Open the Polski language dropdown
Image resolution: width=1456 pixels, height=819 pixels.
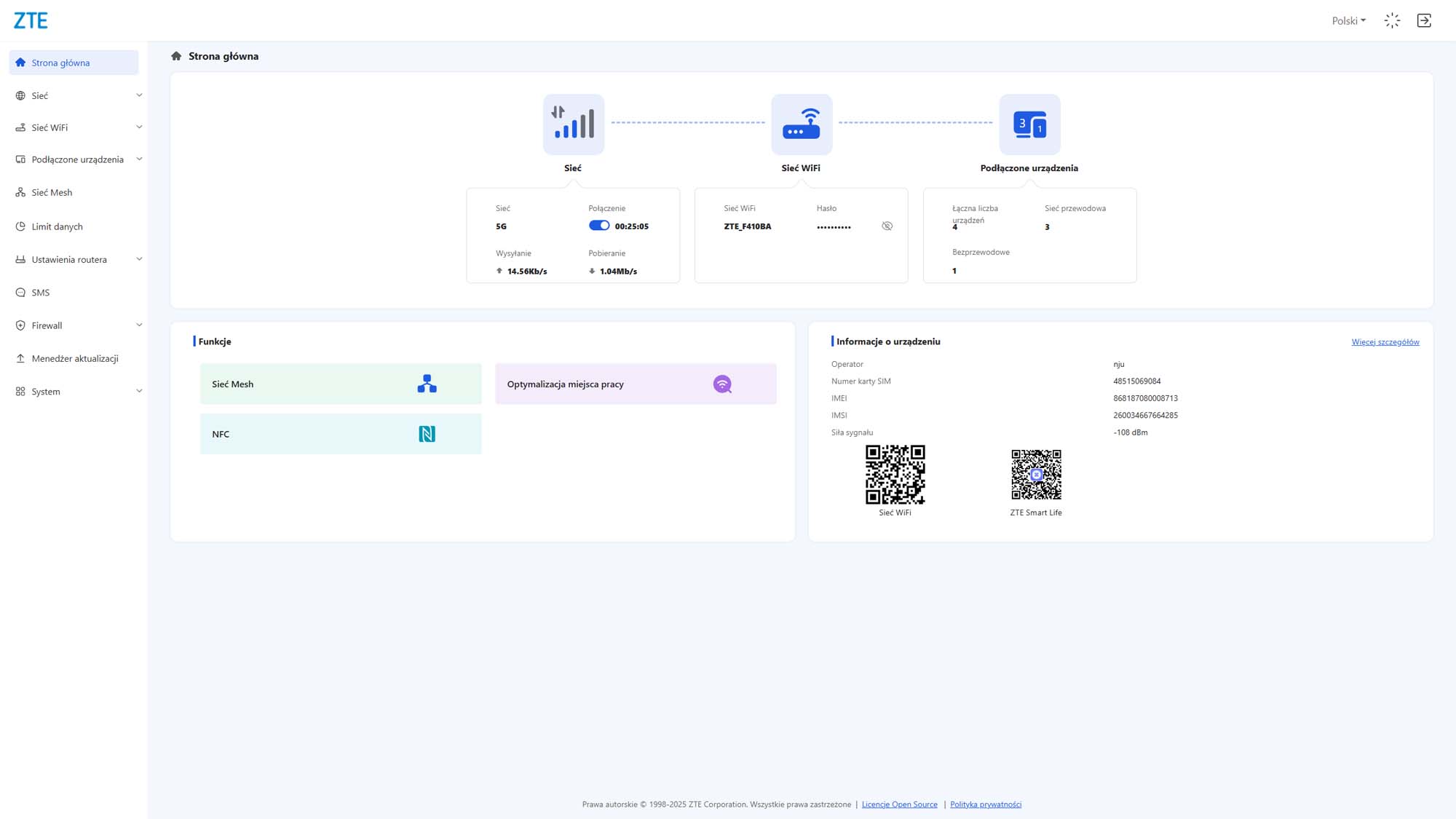pos(1348,20)
